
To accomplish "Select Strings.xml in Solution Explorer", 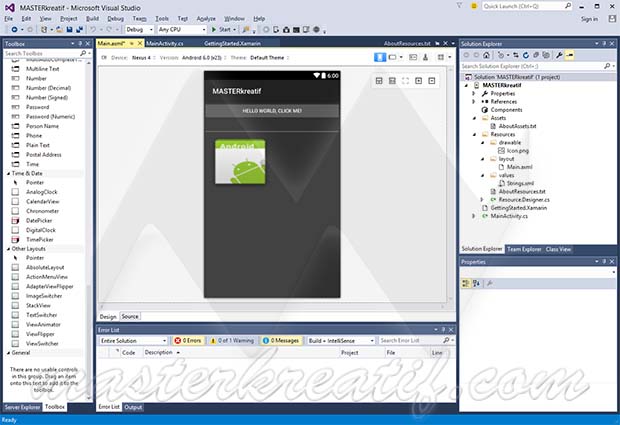I will [x=520, y=183].
